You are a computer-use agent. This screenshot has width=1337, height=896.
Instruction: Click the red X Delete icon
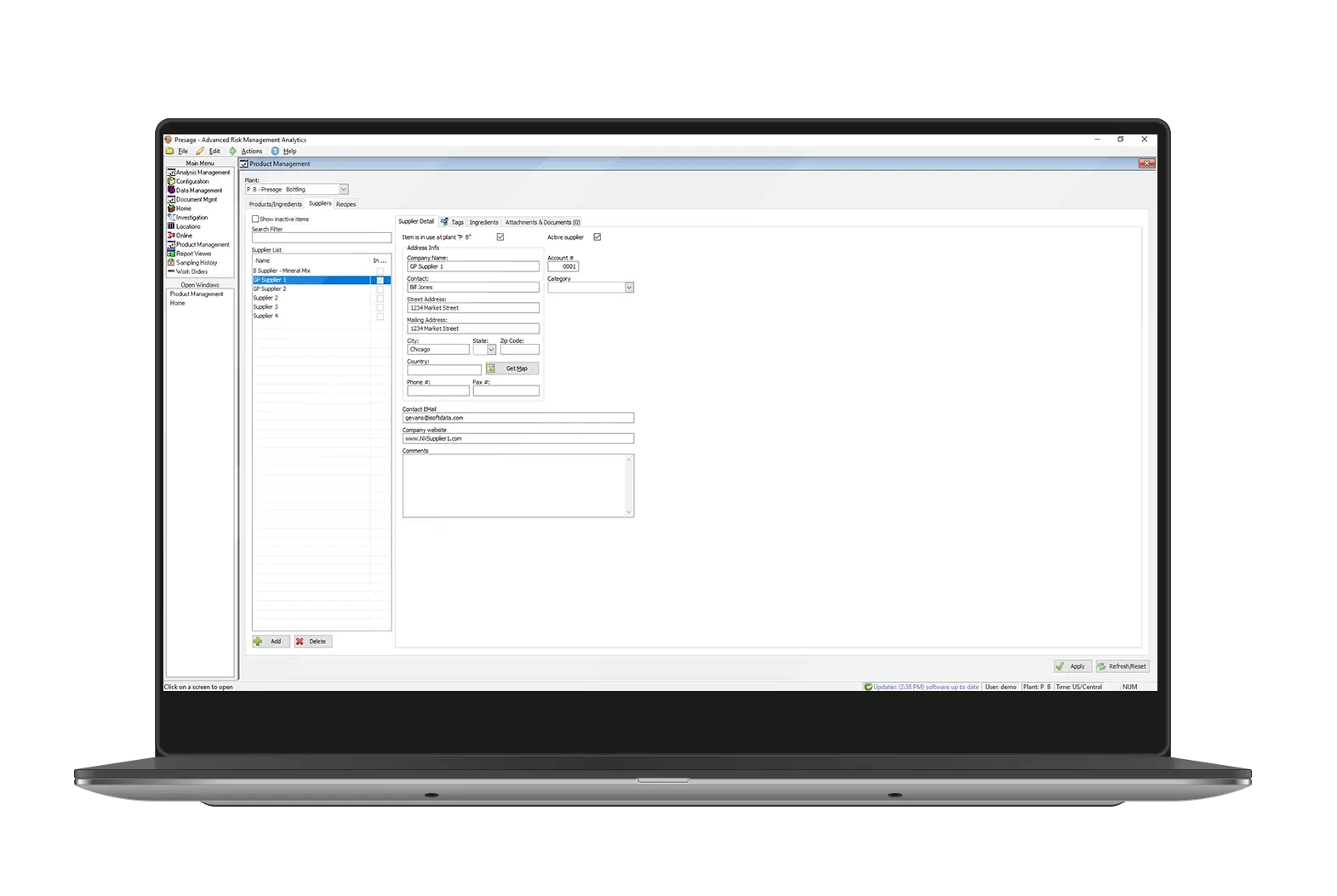(x=300, y=642)
